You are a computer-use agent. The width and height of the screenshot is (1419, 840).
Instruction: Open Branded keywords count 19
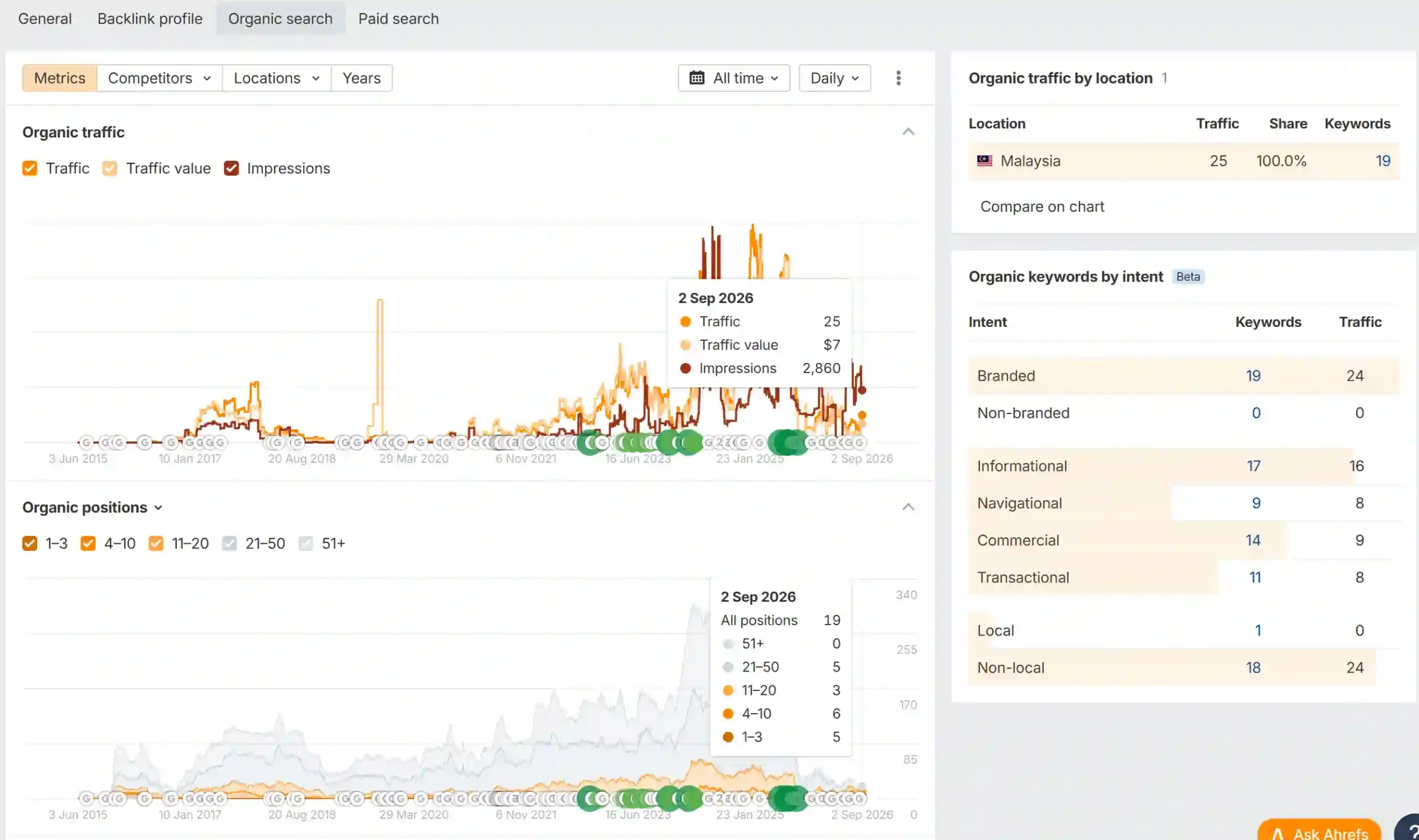[x=1253, y=376]
